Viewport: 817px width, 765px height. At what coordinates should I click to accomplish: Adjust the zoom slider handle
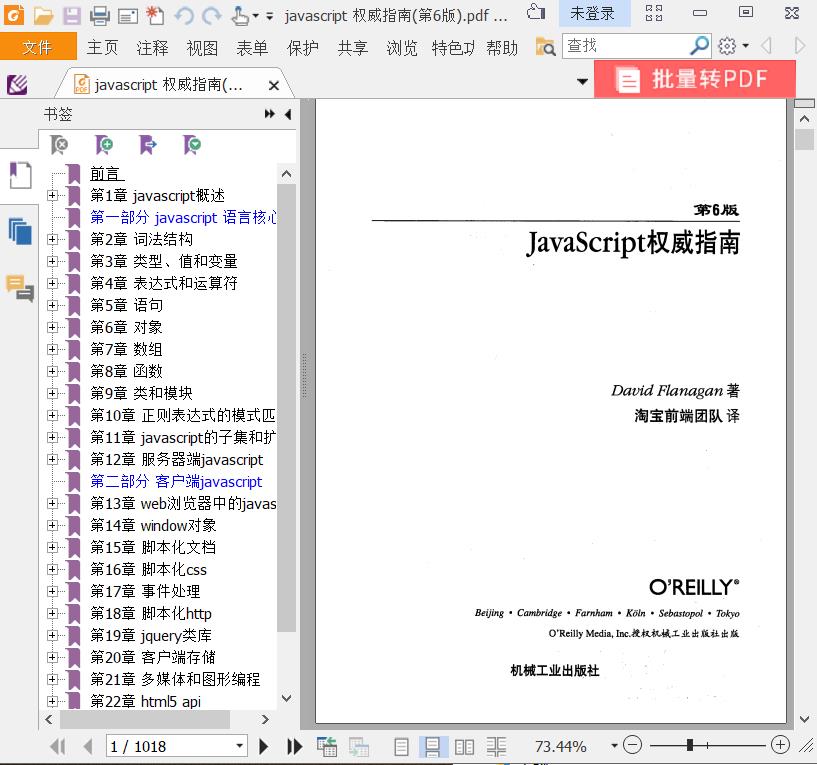point(689,745)
